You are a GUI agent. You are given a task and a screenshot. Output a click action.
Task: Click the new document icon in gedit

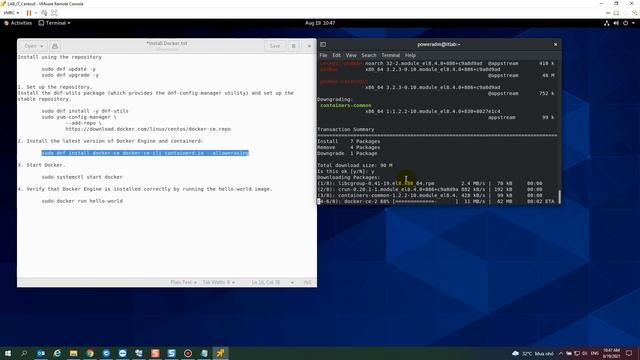pos(55,46)
